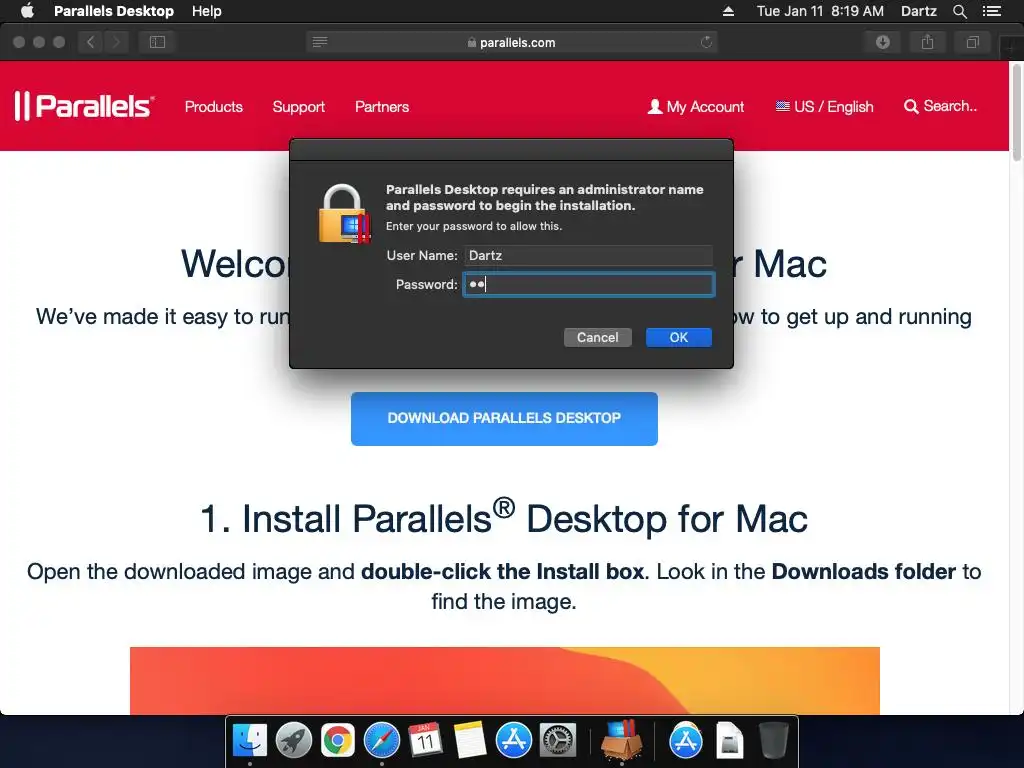The width and height of the screenshot is (1024, 768).
Task: Confirm password with OK
Action: click(x=679, y=338)
